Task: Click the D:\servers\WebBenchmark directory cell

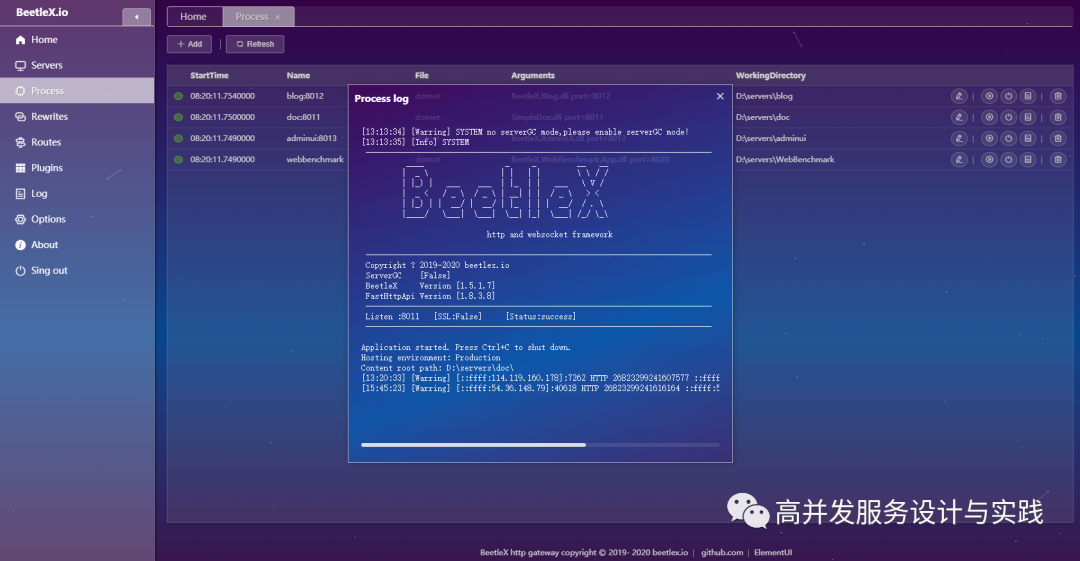Action: point(785,159)
